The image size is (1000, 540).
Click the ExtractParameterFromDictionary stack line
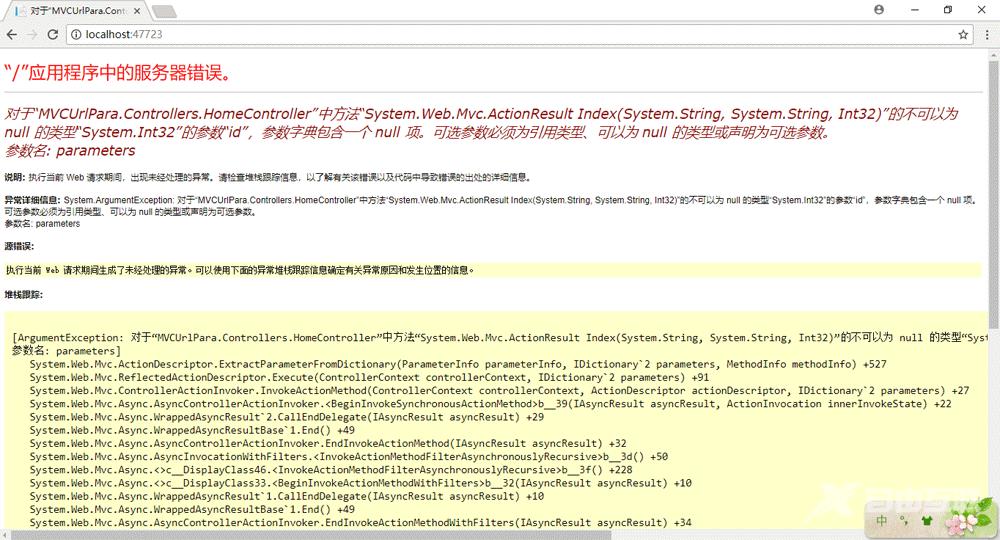pos(458,364)
